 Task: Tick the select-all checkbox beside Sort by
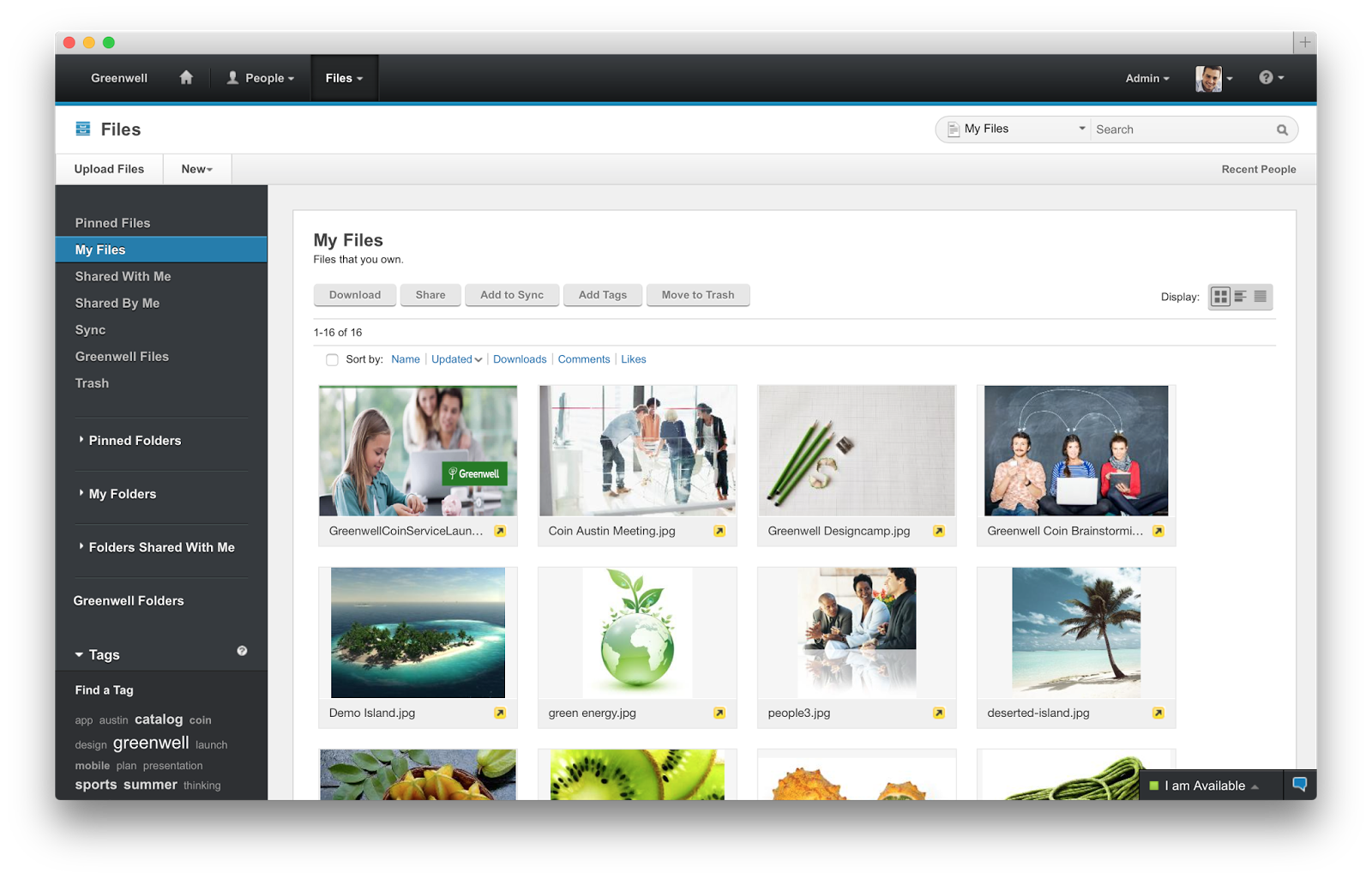pyautogui.click(x=332, y=360)
